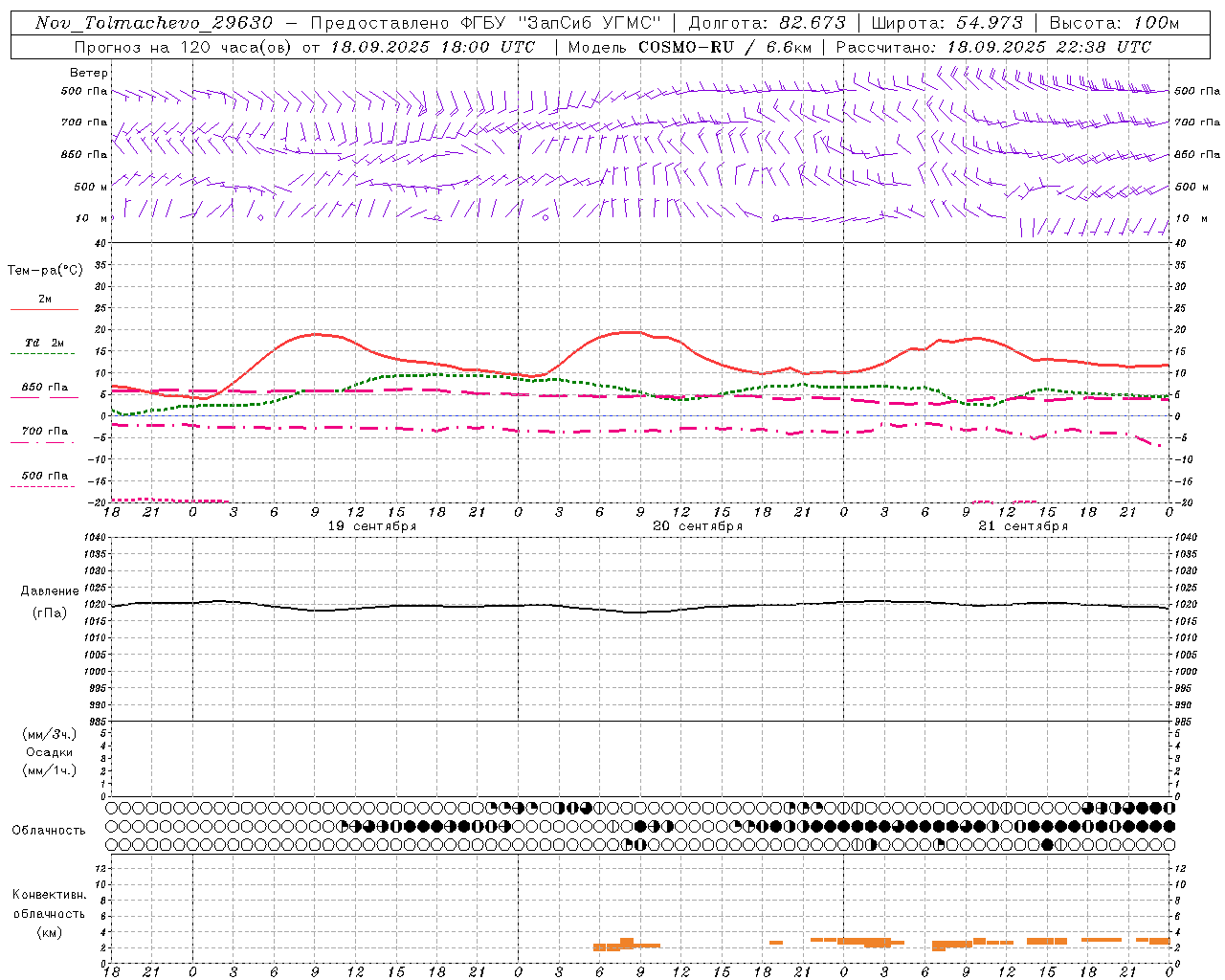Click the line sample under the 2м legend
Viewport: 1225px width, 980px height.
pyautogui.click(x=44, y=310)
